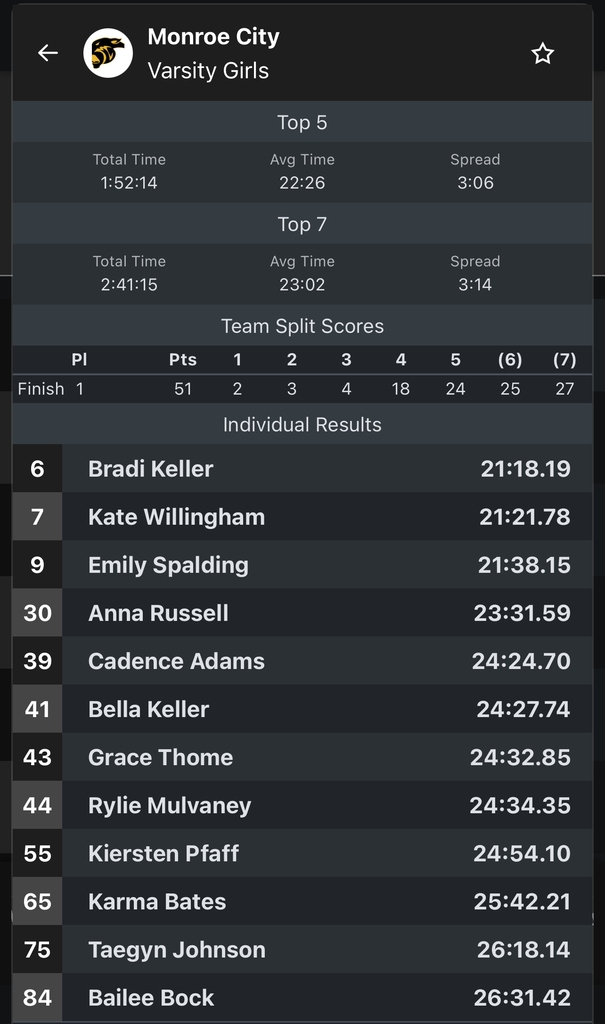The height and width of the screenshot is (1024, 605).
Task: Open Bella Keller's result entry
Action: [x=302, y=709]
